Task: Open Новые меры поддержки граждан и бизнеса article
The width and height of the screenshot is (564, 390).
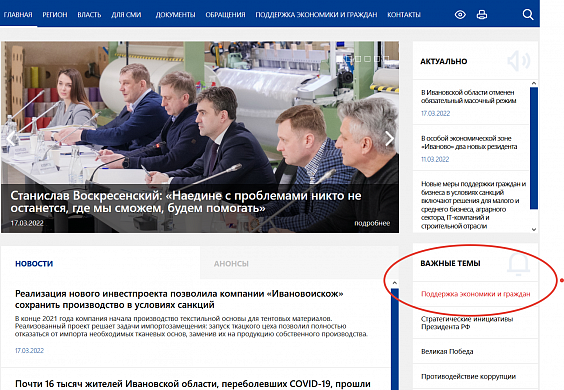Action: [473, 205]
